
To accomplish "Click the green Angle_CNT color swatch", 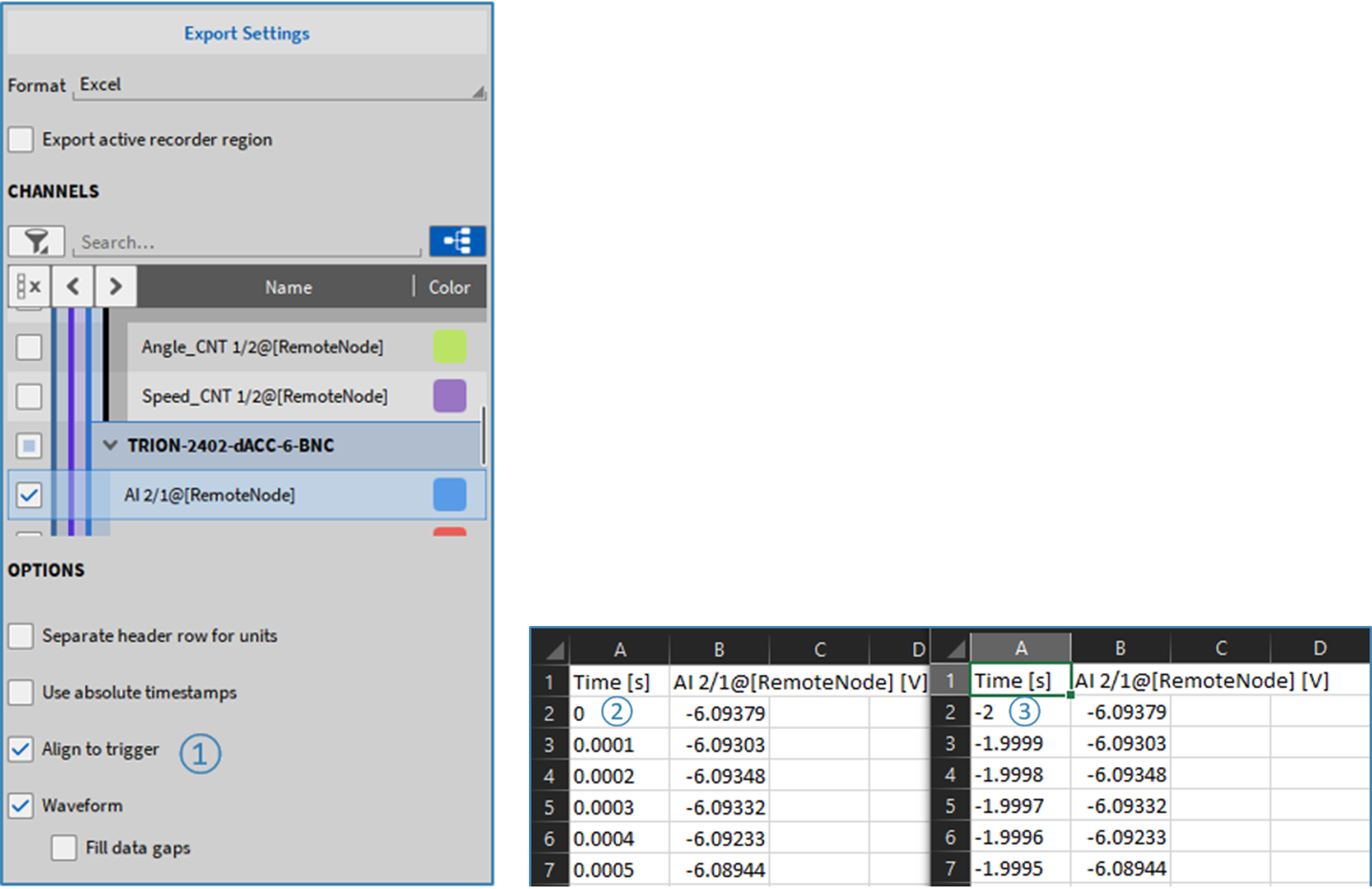I will coord(449,346).
